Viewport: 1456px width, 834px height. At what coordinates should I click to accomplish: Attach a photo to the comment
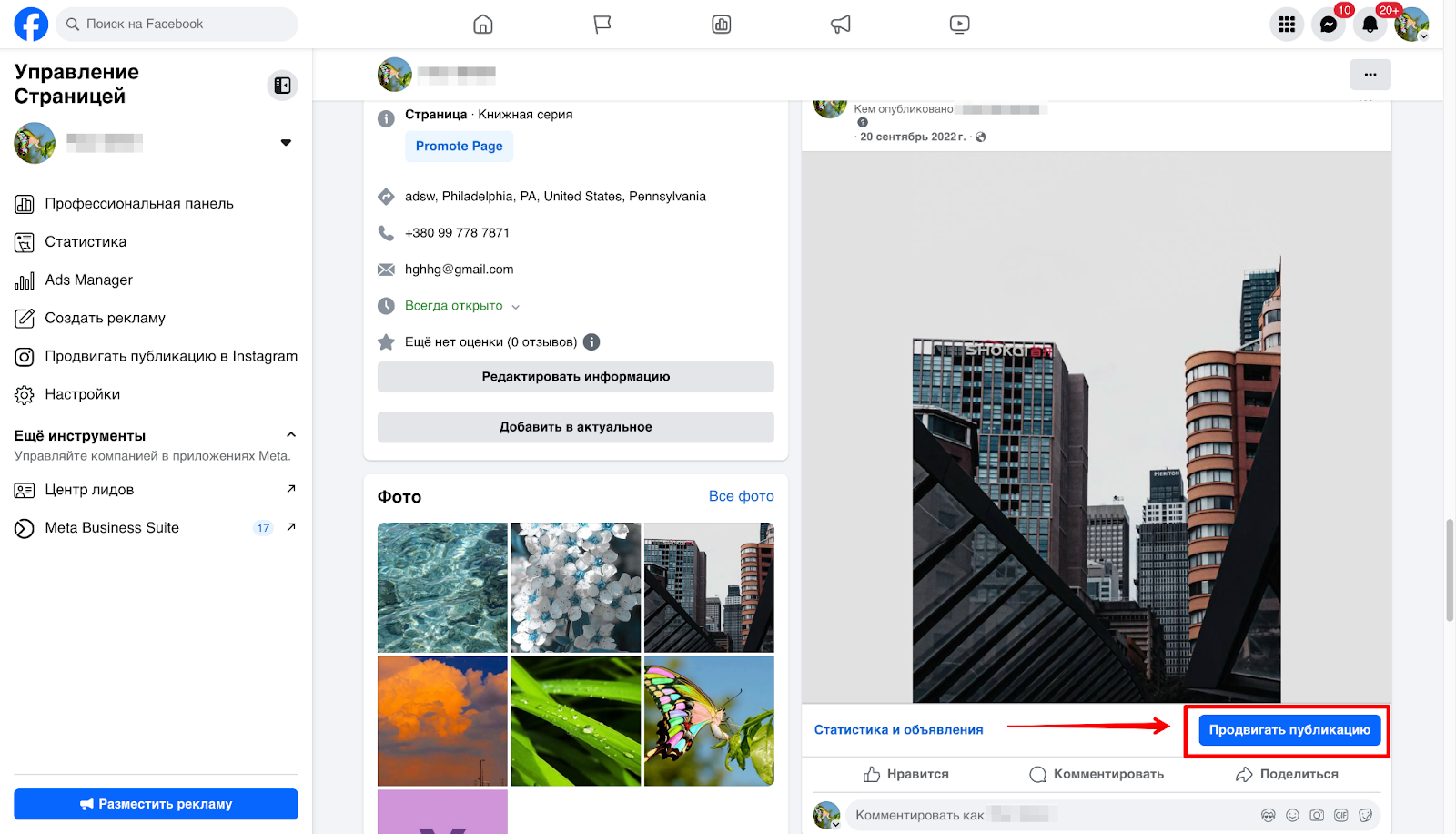[x=1317, y=816]
